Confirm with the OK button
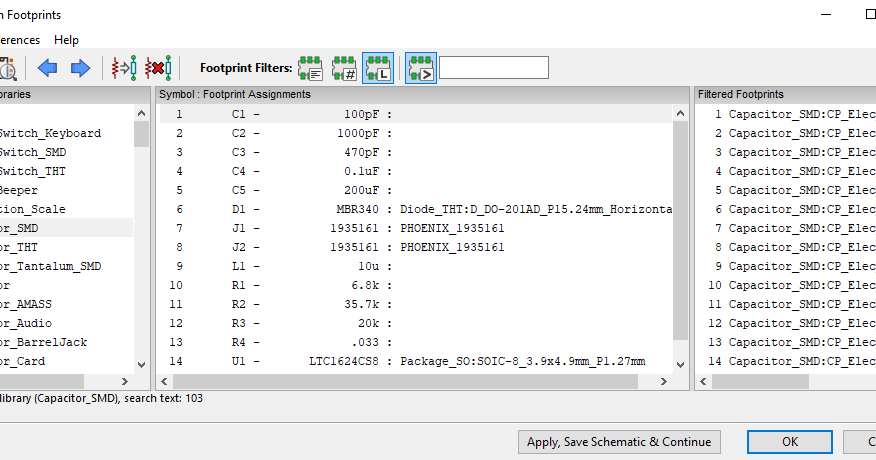Viewport: 876px width, 460px height. (790, 442)
